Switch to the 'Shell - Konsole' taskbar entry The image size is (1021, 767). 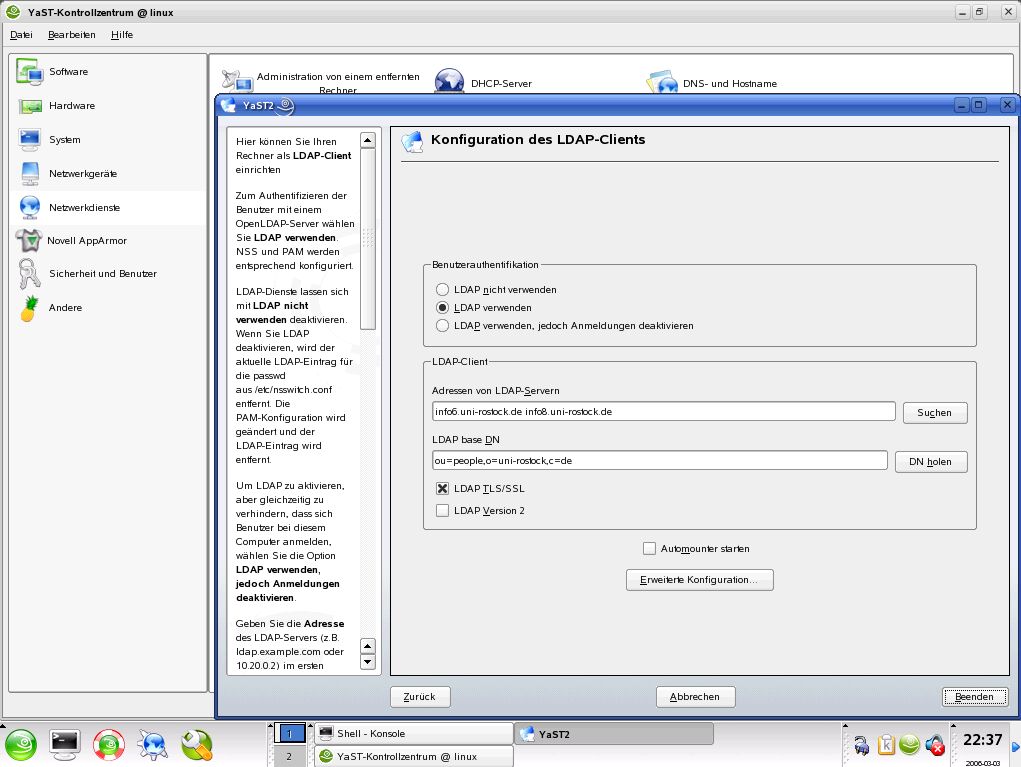[414, 733]
